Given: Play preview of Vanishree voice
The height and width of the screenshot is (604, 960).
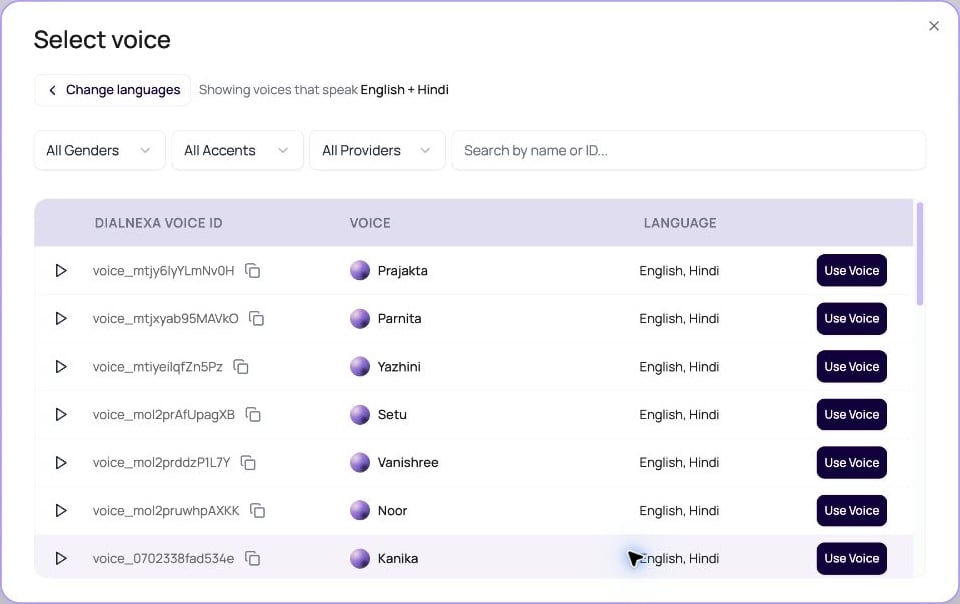Looking at the screenshot, I should click(61, 463).
